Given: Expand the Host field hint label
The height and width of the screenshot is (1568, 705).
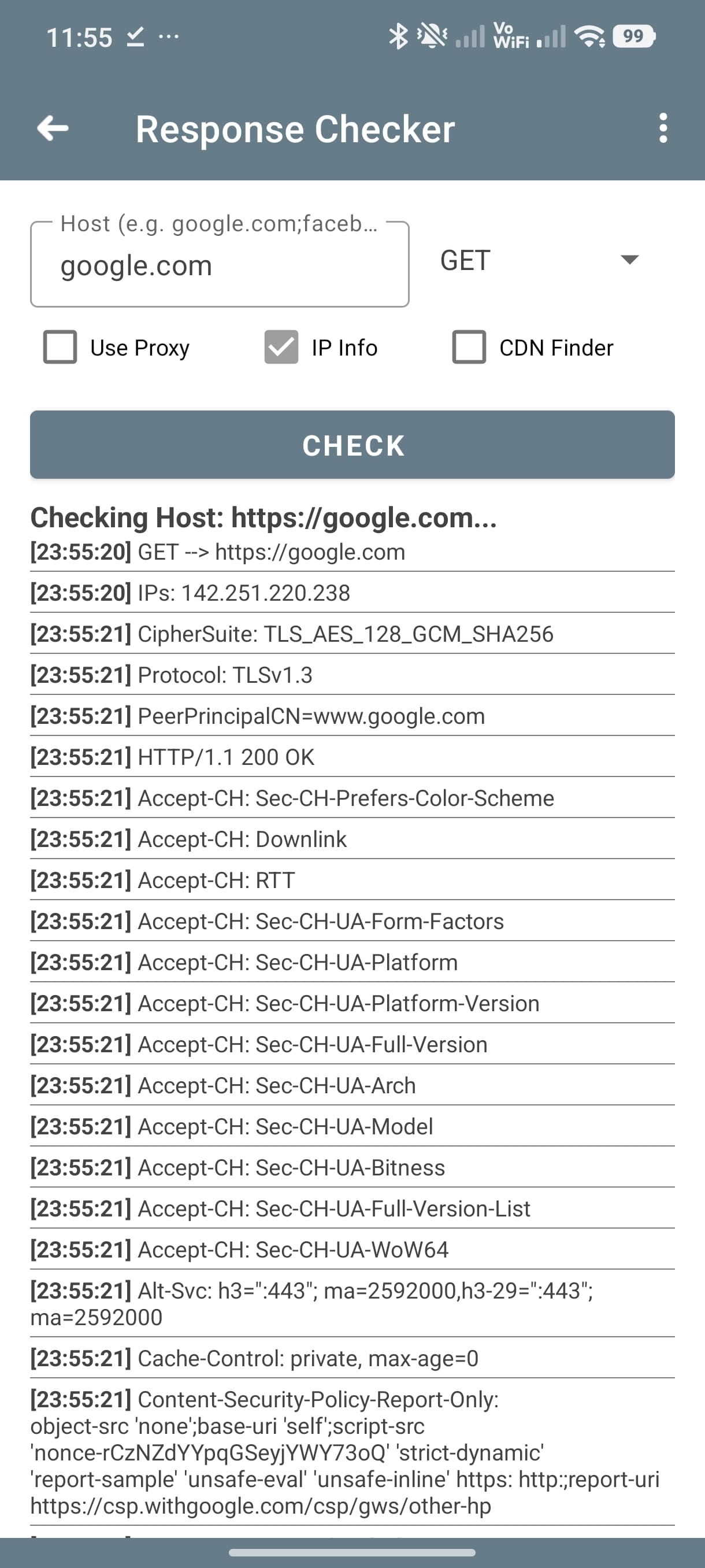Looking at the screenshot, I should [x=217, y=223].
